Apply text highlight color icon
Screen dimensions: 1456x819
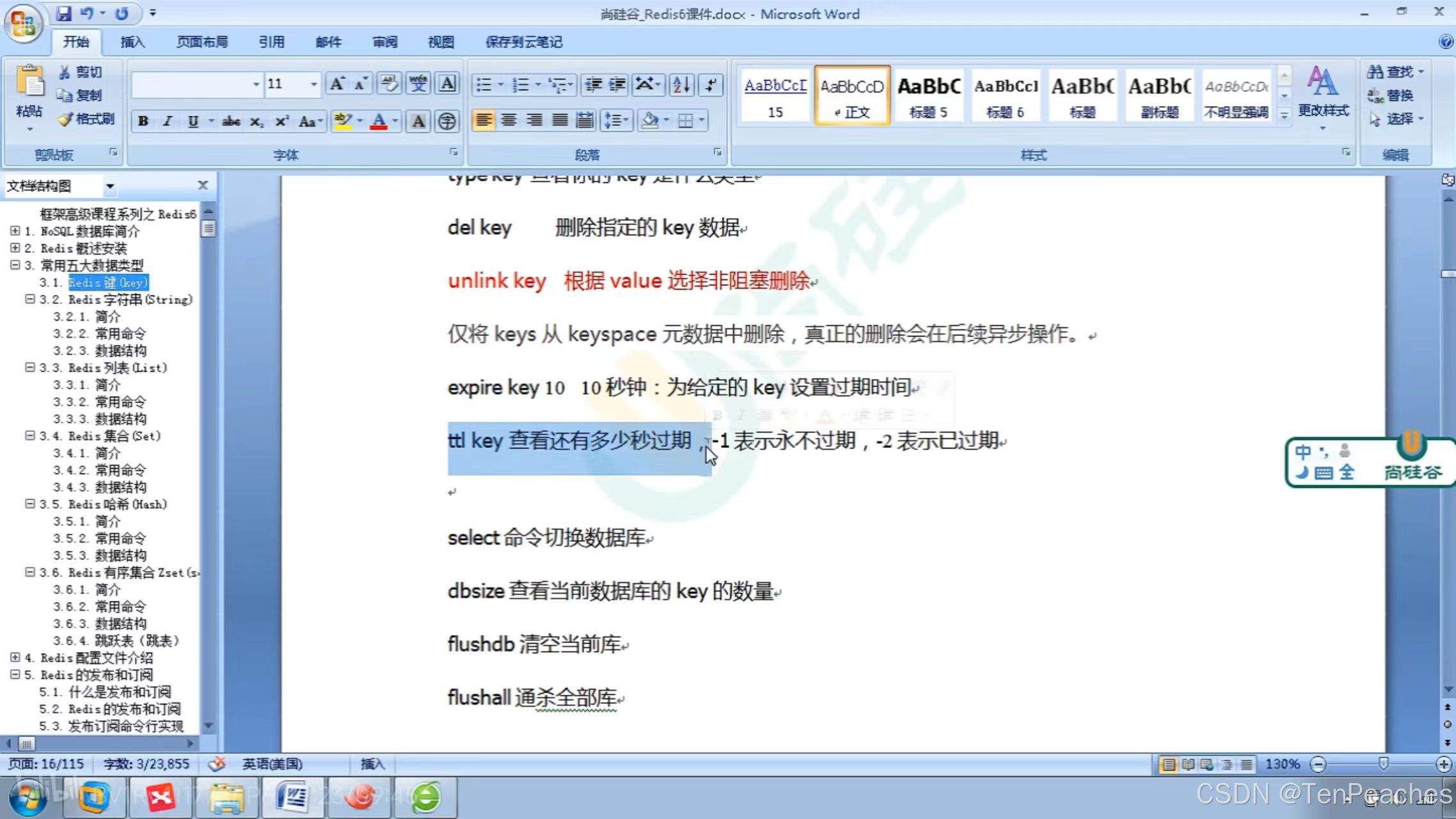[343, 121]
